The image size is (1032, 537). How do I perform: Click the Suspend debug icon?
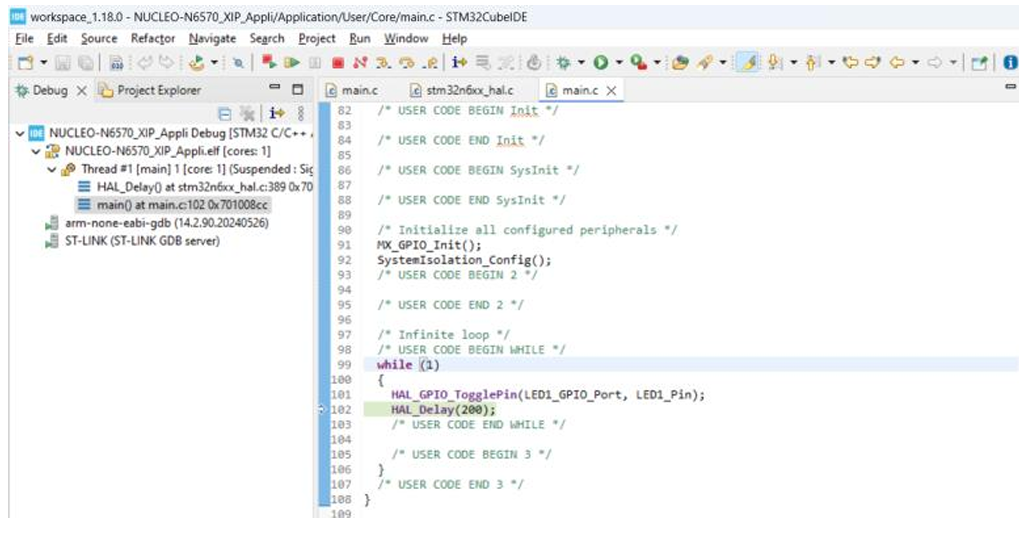tap(315, 63)
